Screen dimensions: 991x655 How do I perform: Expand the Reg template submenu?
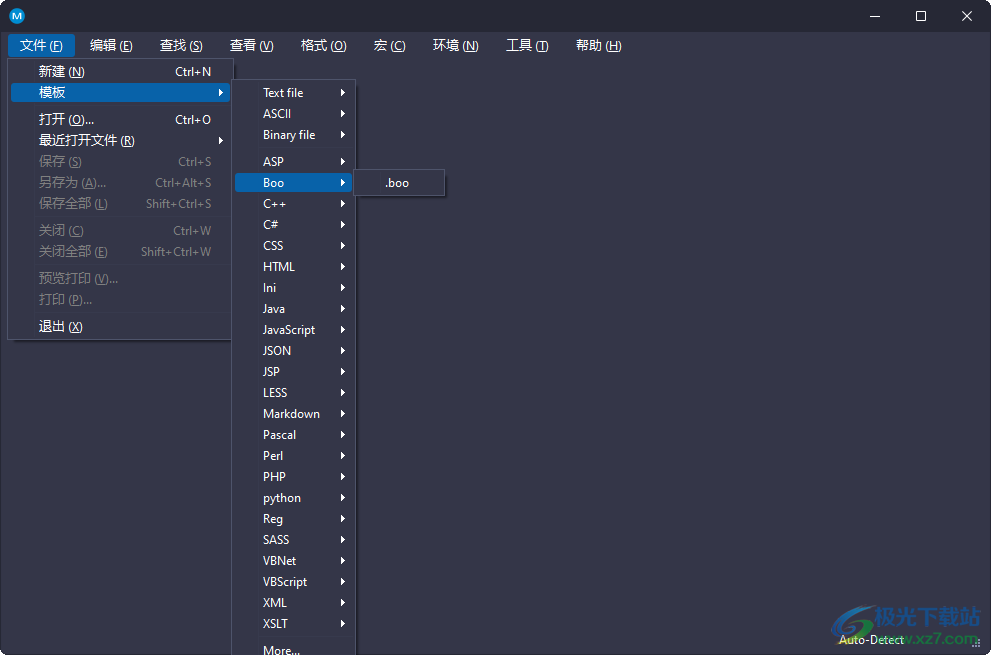(x=294, y=518)
